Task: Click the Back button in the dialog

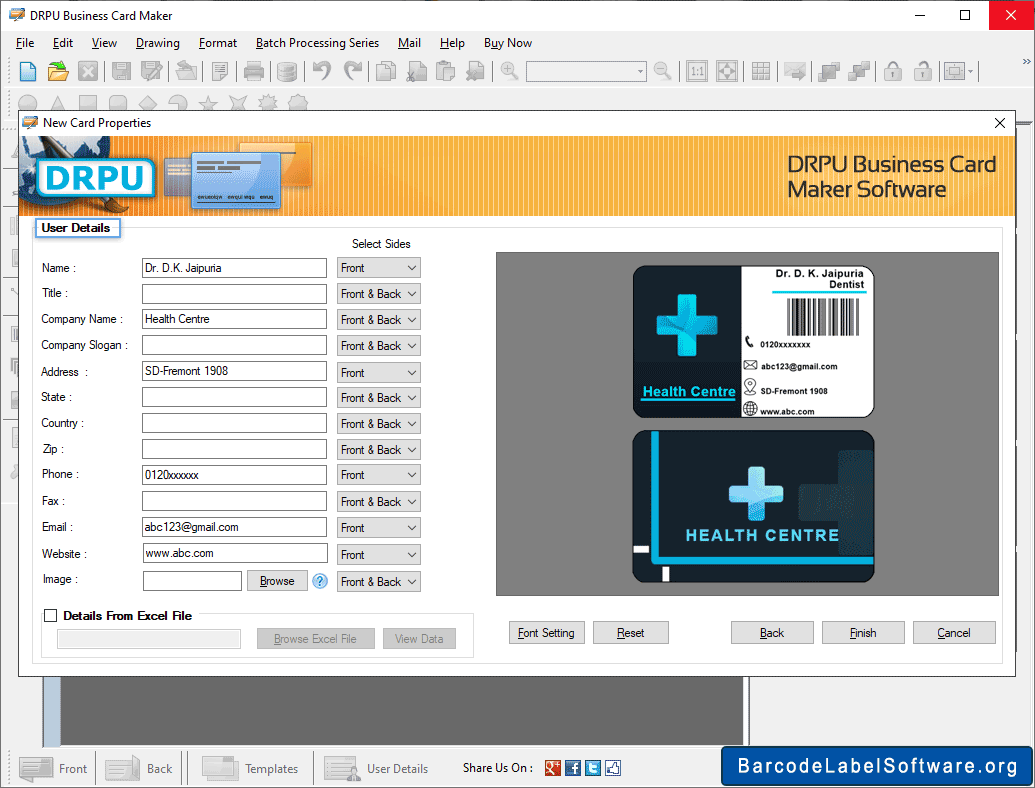Action: [x=772, y=633]
